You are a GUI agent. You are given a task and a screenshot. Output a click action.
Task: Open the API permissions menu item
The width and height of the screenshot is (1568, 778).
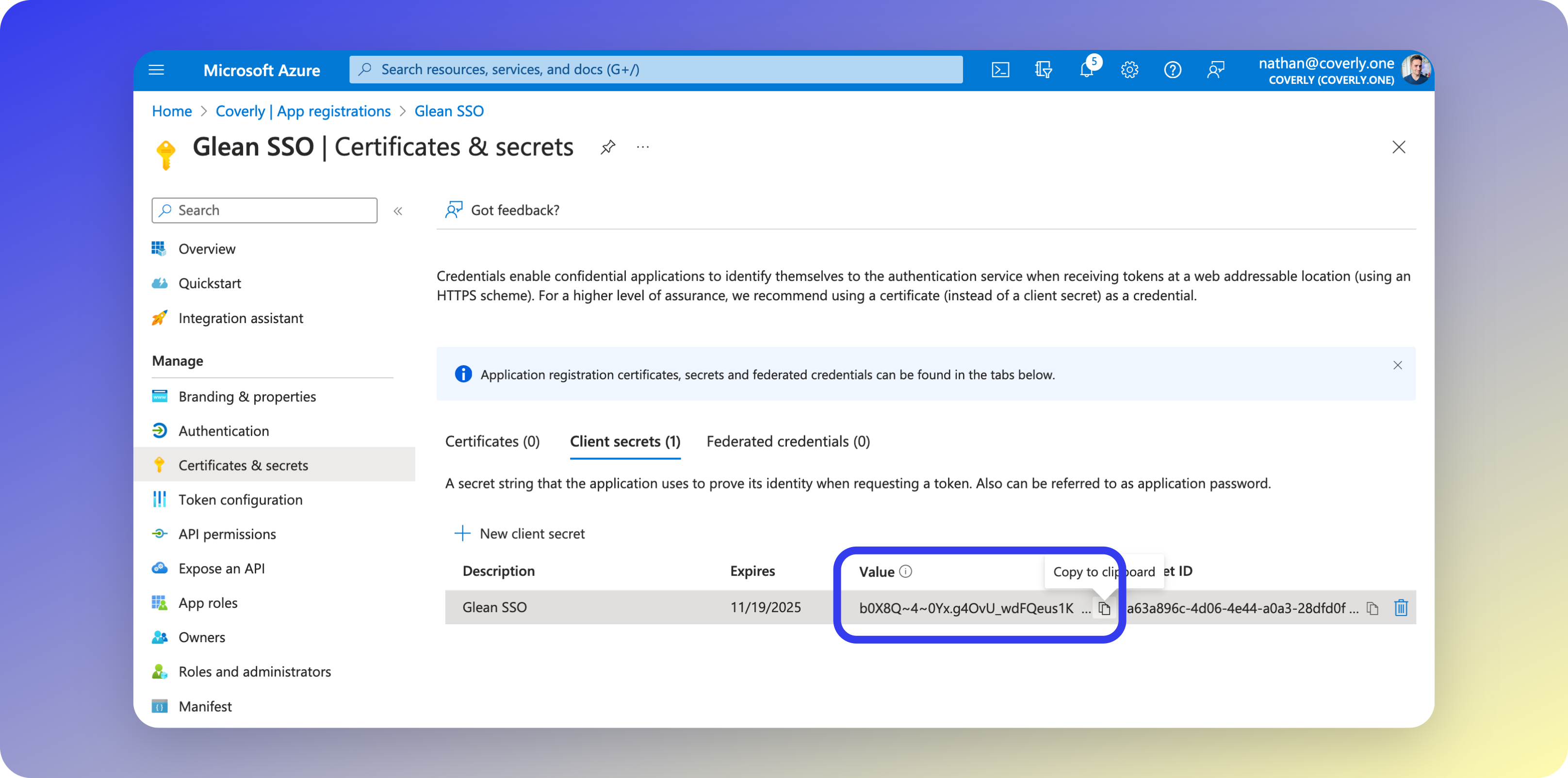(x=227, y=534)
